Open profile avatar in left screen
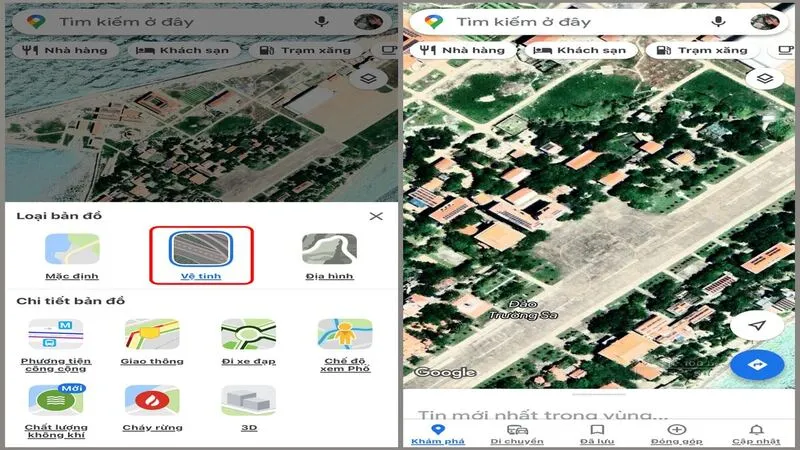Viewport: 800px width, 450px height. [368, 22]
